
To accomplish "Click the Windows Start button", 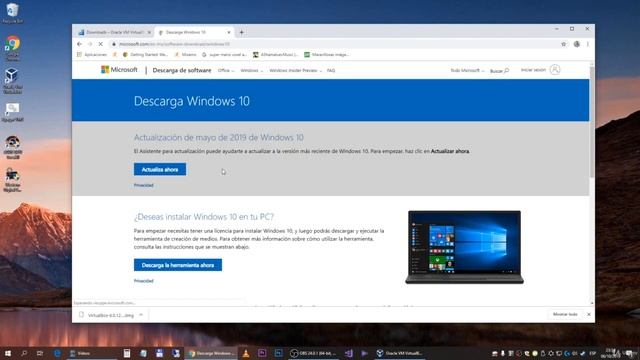I will (x=8, y=353).
